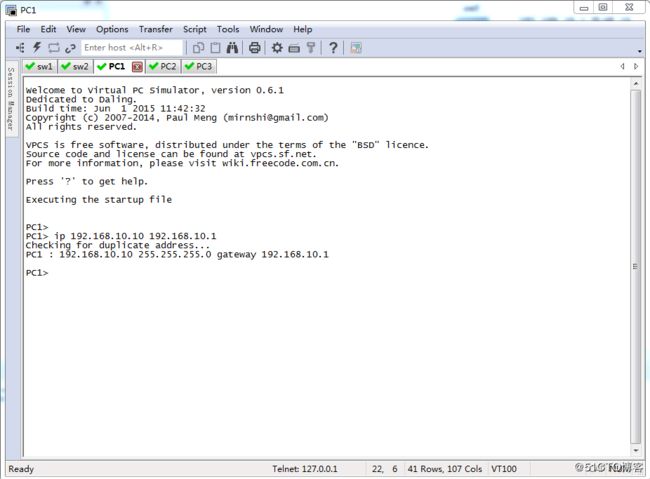The height and width of the screenshot is (479, 650).
Task: Click the Quick Connect lightning icon
Action: [37, 48]
